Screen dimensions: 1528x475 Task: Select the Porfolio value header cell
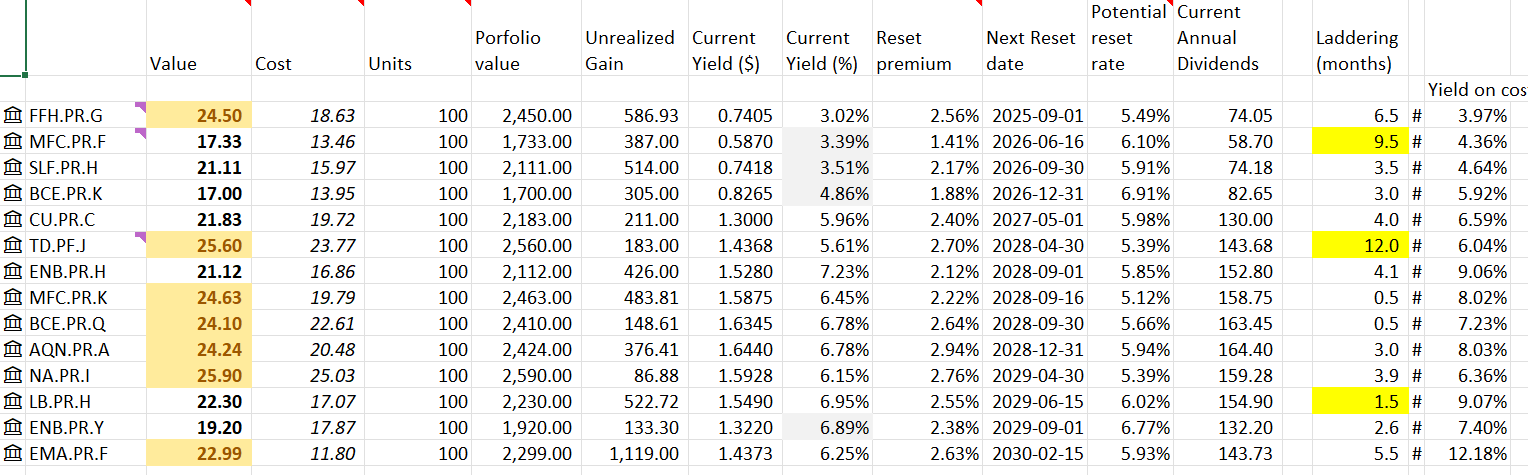(x=525, y=38)
